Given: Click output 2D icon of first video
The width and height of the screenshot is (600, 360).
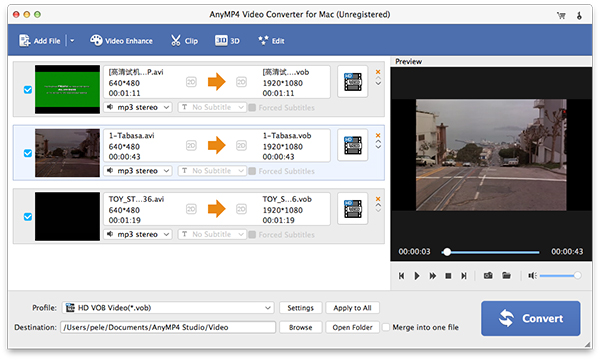Looking at the screenshot, I should pos(241,82).
